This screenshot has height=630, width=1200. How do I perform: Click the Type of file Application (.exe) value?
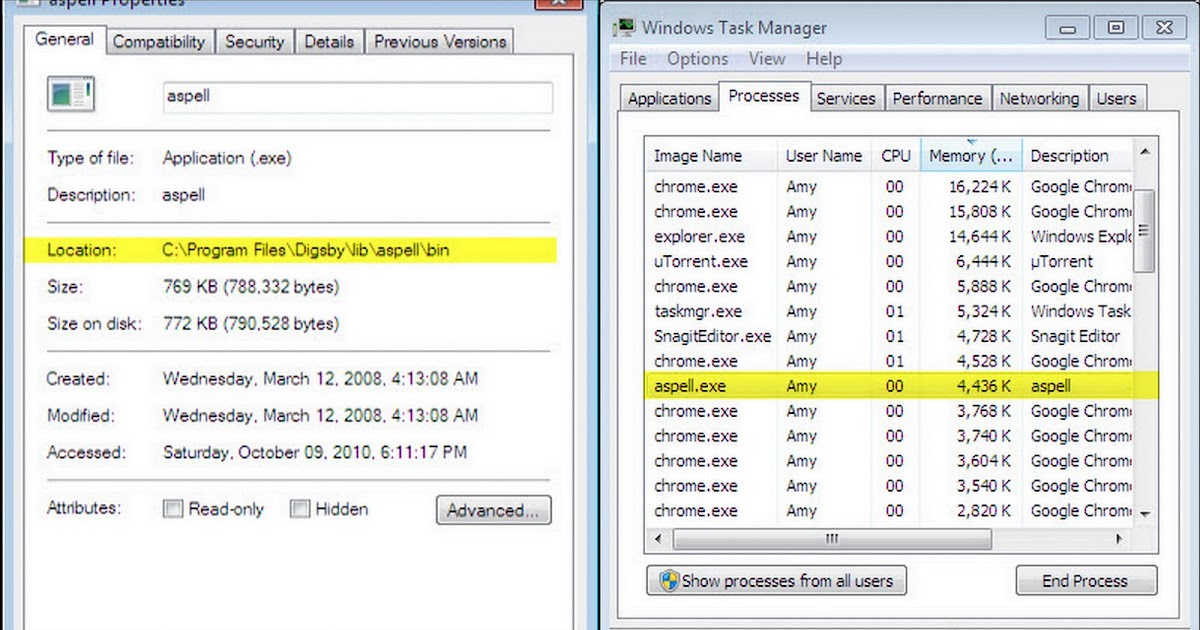(227, 158)
